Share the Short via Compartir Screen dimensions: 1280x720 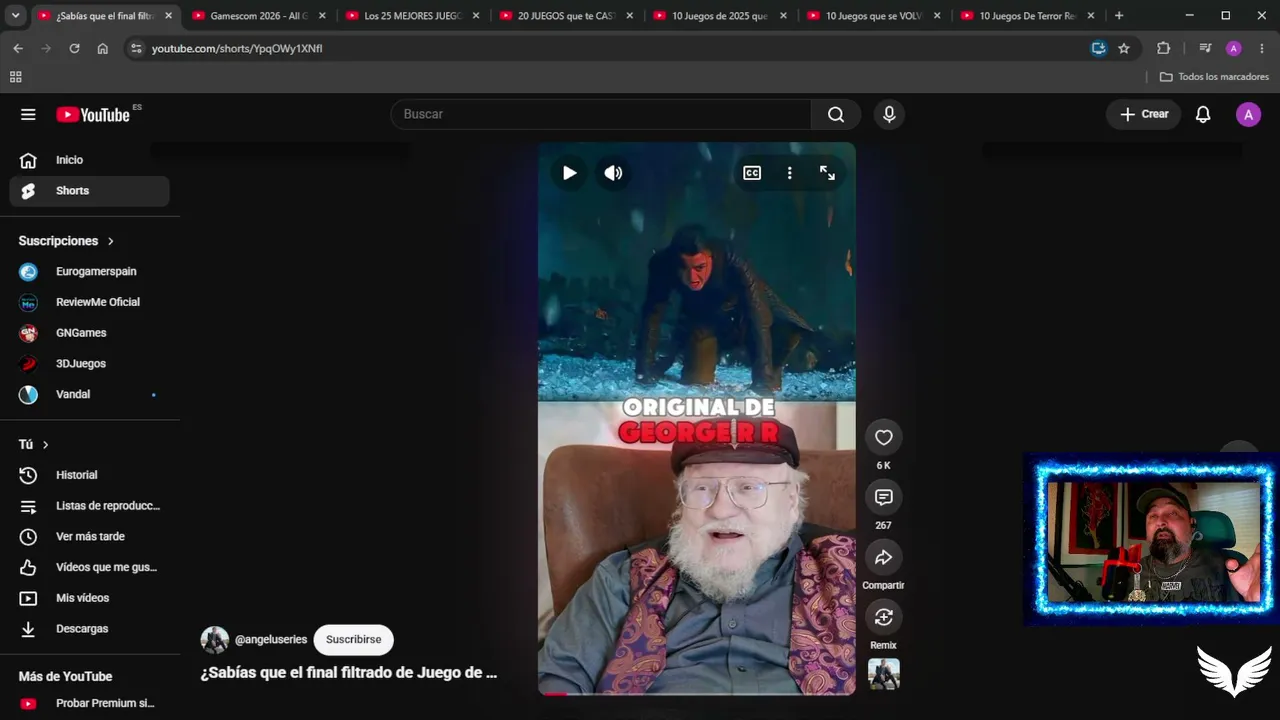point(883,557)
